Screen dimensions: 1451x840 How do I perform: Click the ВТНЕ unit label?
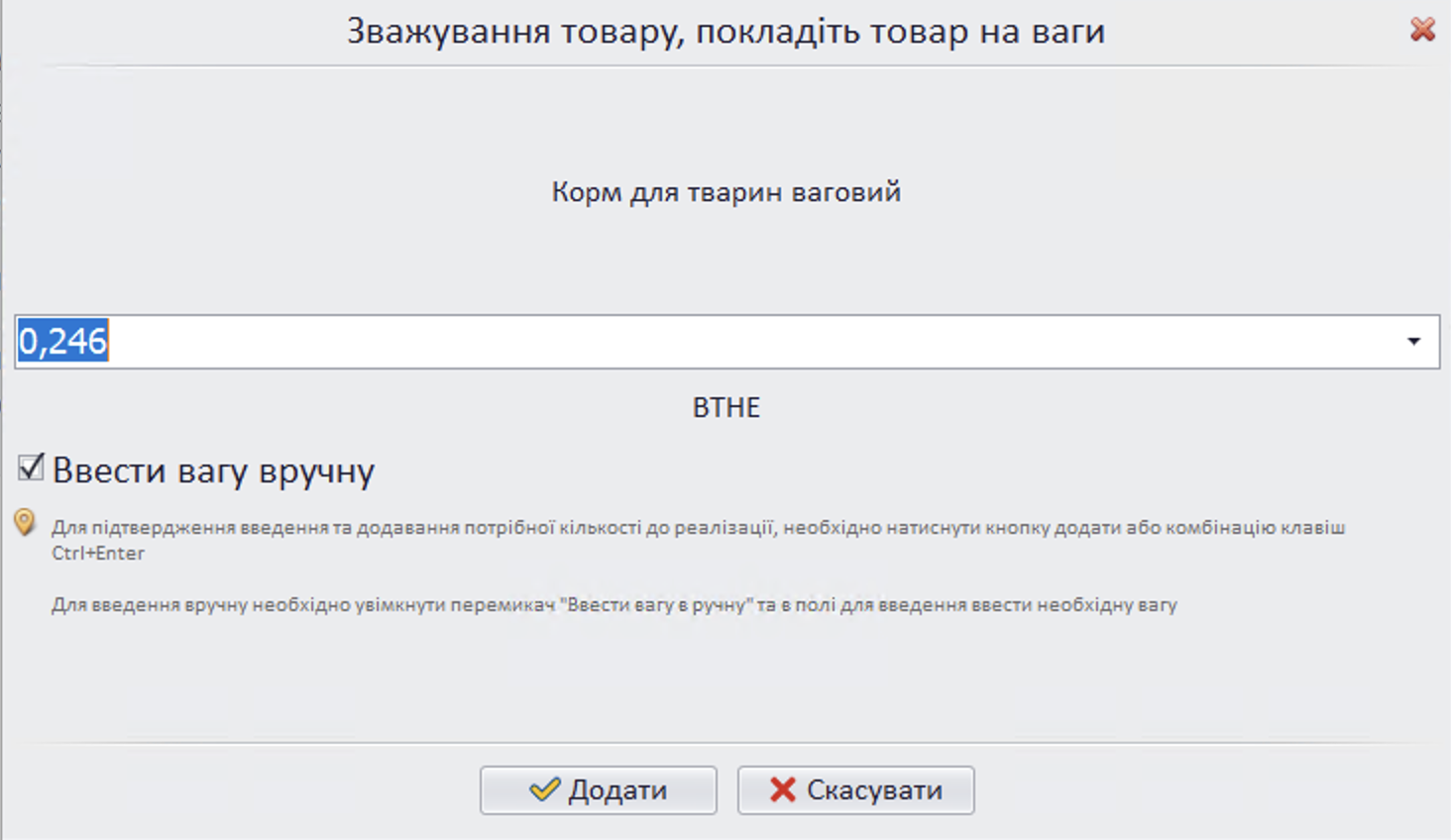click(726, 406)
